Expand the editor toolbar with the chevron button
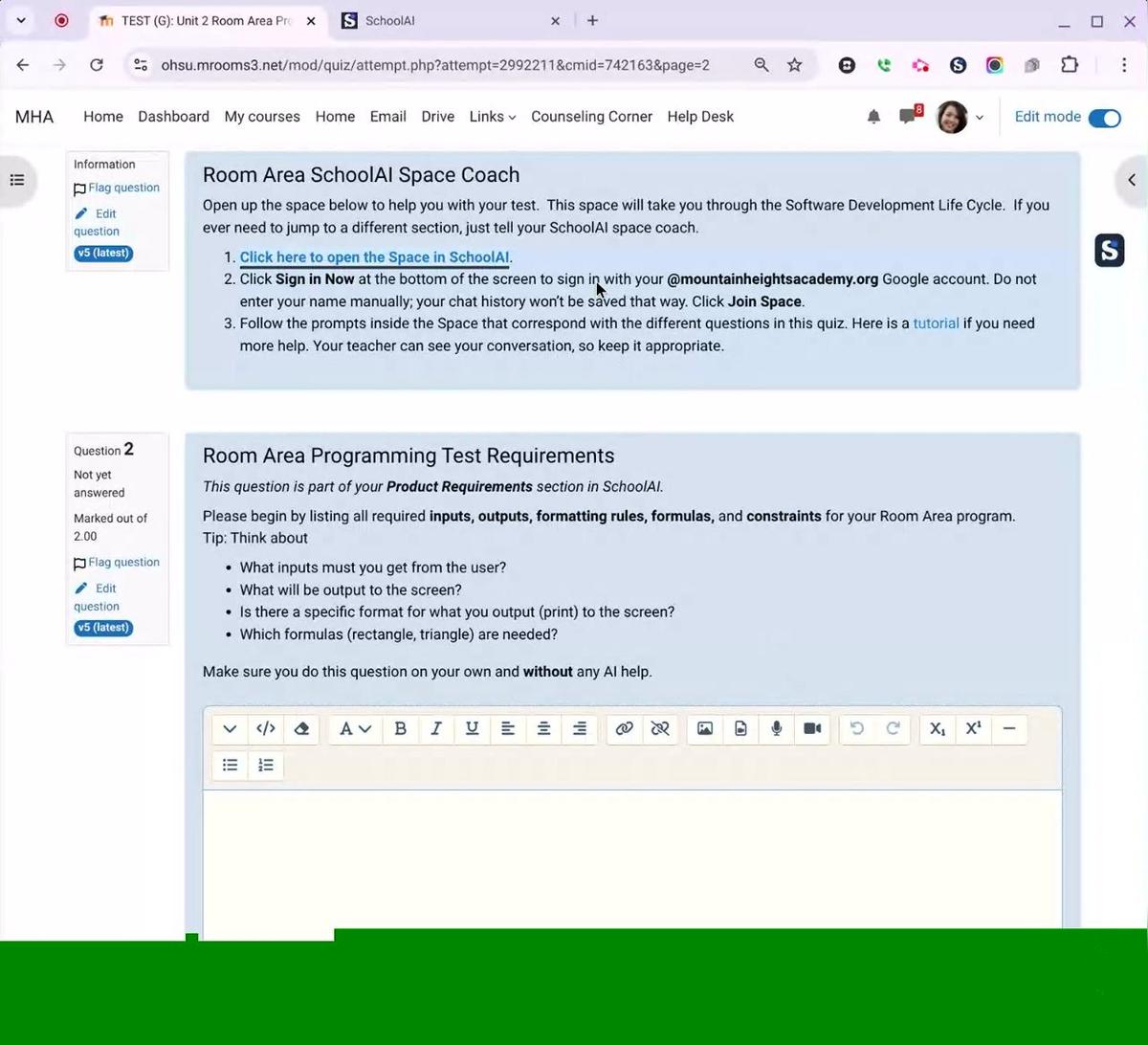 pos(230,729)
